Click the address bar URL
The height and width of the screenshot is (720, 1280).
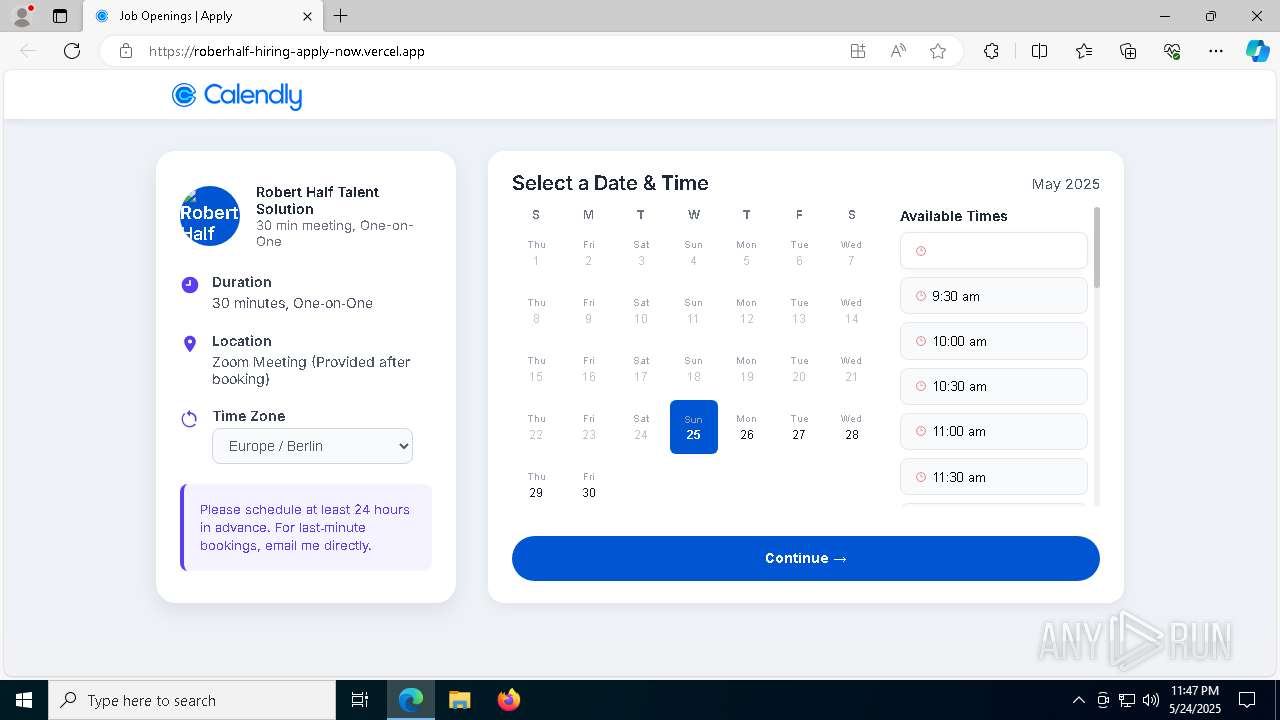click(287, 51)
